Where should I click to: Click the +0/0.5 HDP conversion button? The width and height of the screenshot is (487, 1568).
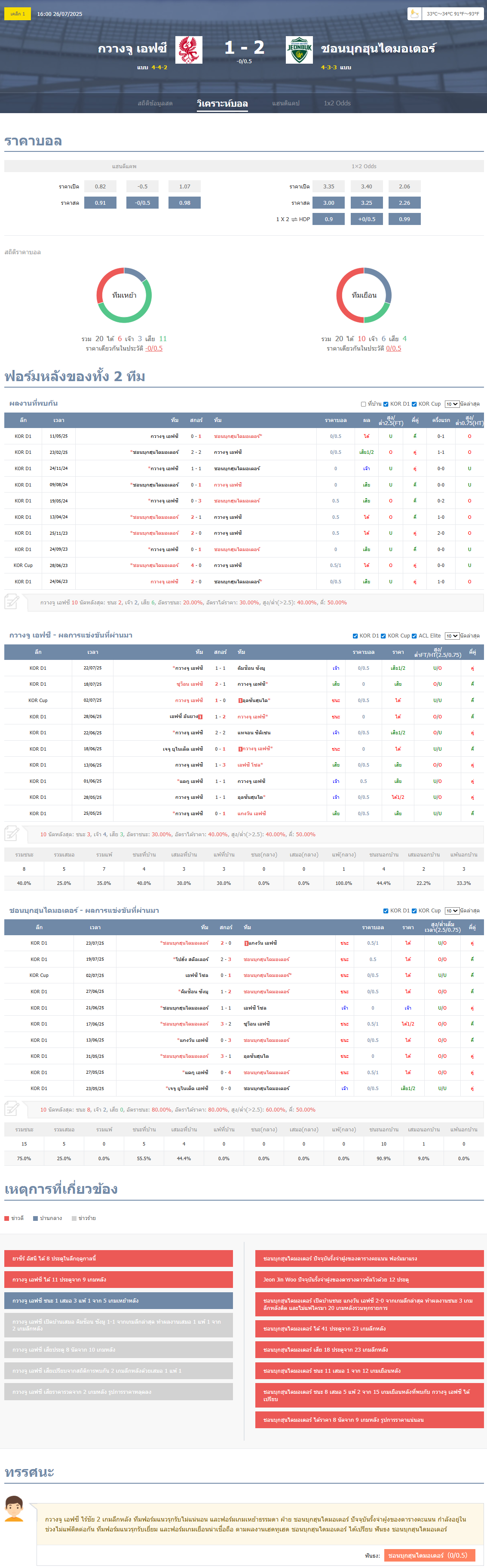(367, 219)
